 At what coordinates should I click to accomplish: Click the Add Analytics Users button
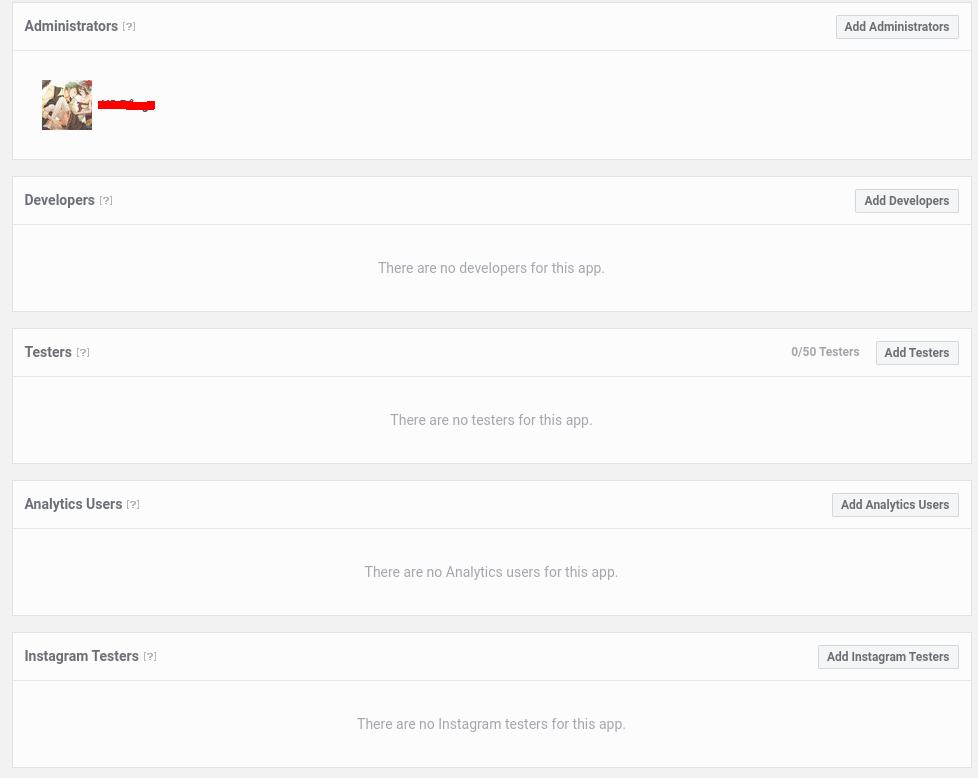coord(894,505)
